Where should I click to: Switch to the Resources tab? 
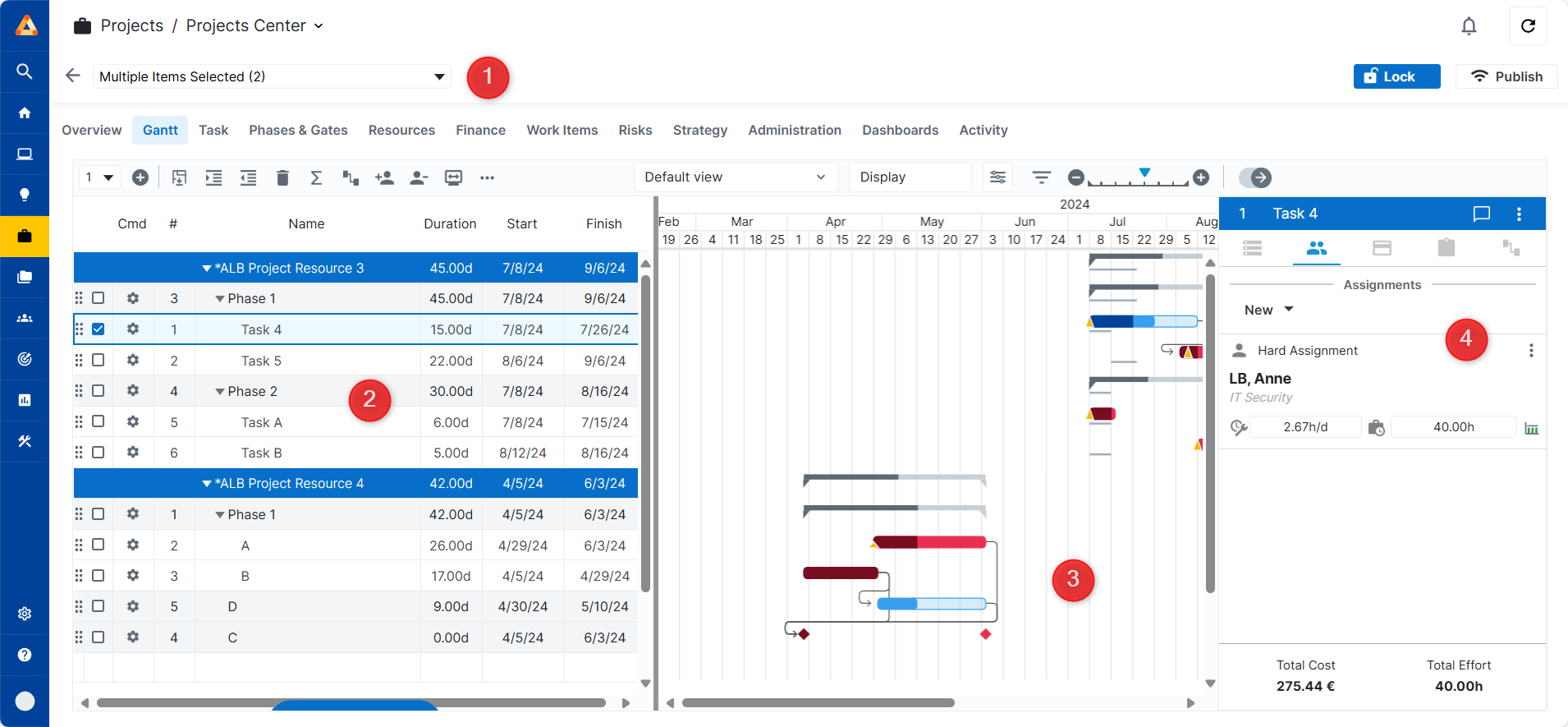[401, 130]
